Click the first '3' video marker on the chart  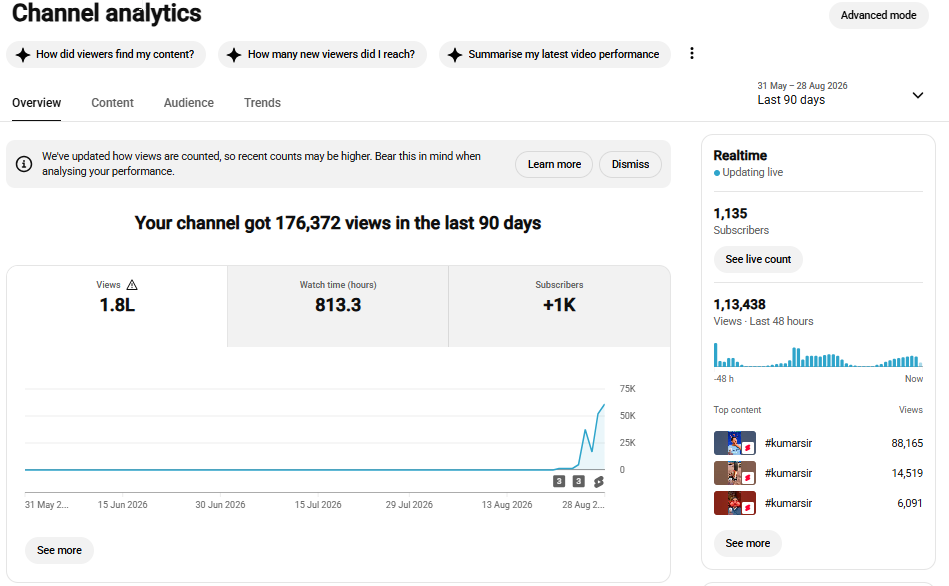coord(559,481)
